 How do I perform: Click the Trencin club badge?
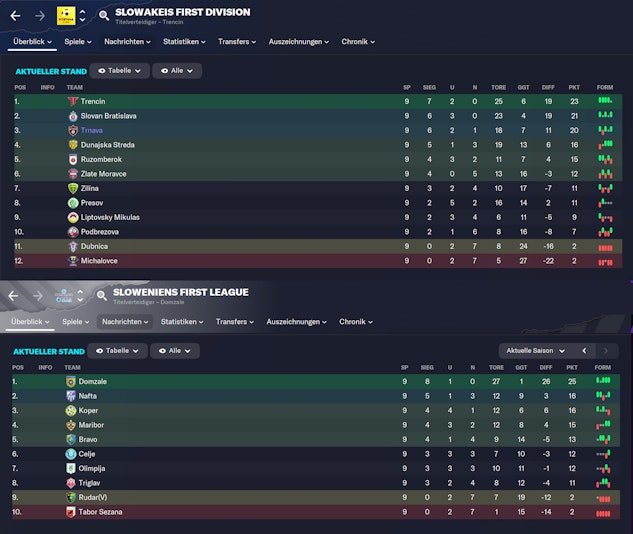point(72,101)
